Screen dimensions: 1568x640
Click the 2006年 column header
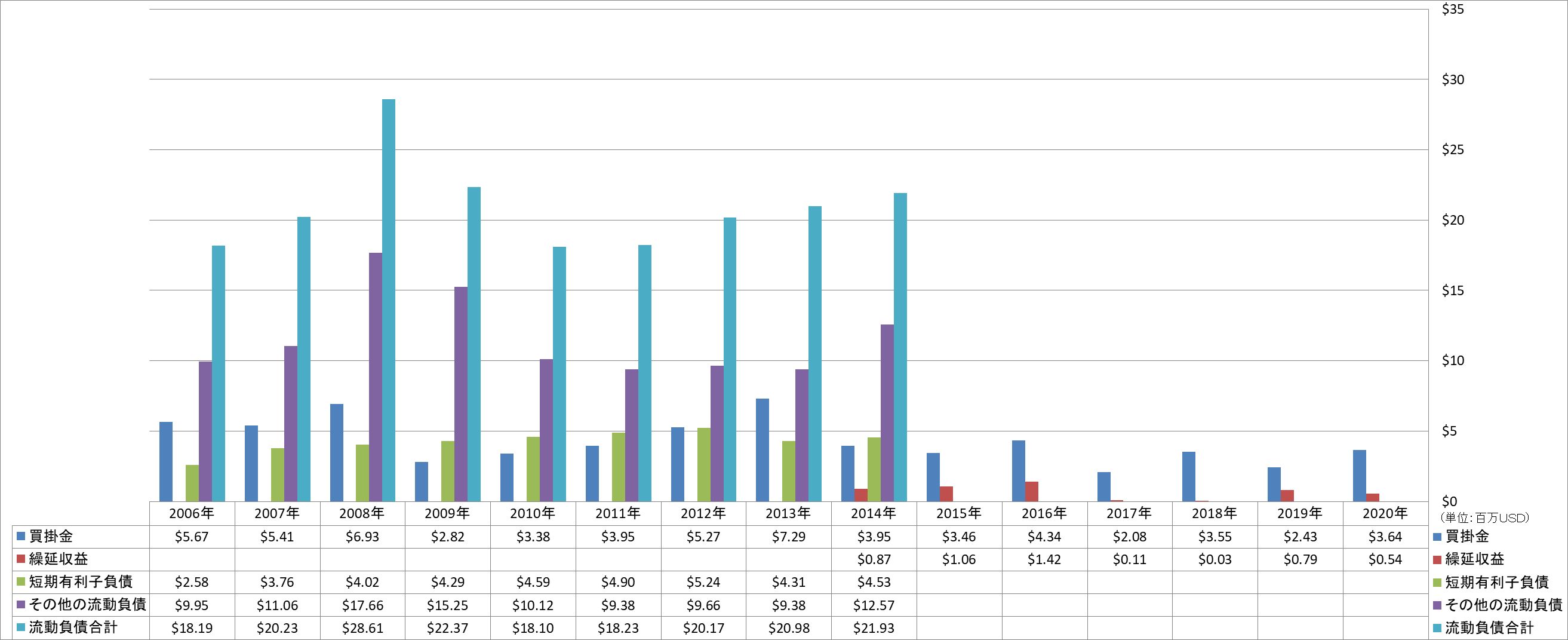(x=192, y=513)
